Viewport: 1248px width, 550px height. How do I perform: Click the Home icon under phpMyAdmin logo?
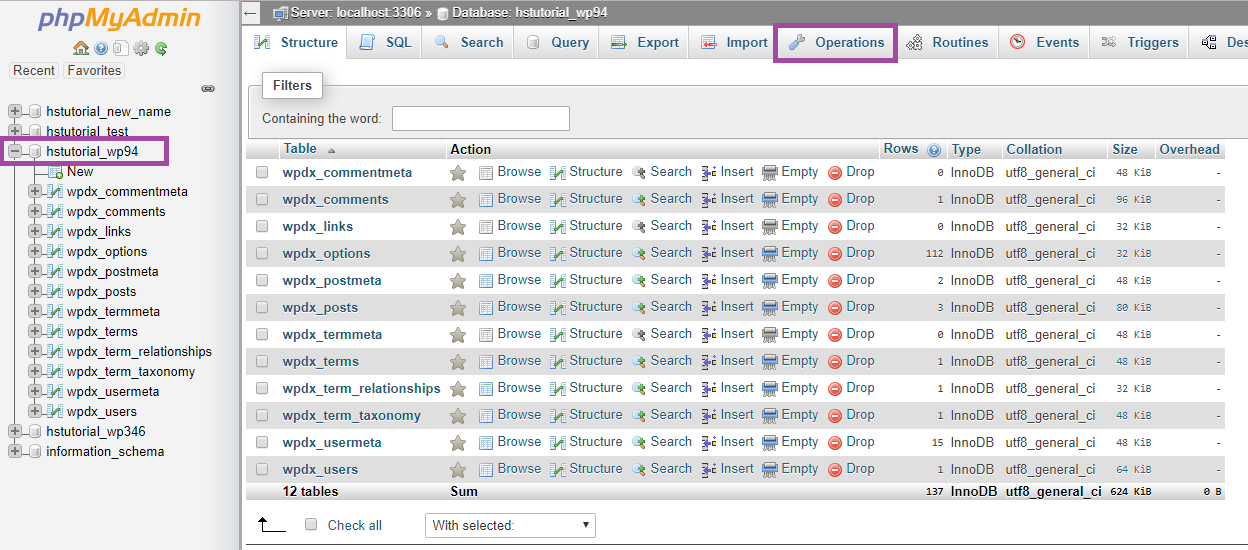point(81,48)
